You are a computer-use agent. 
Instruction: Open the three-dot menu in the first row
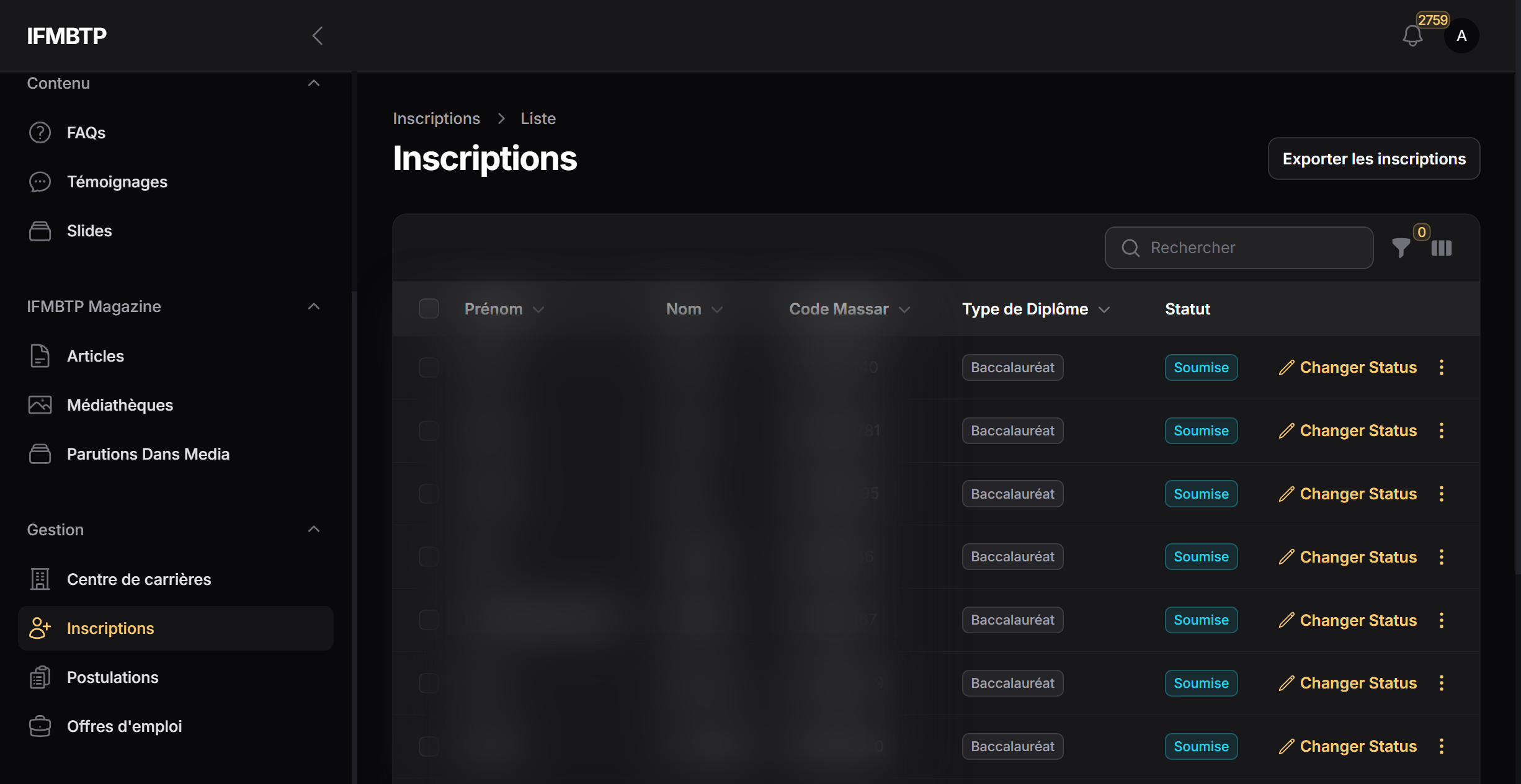click(x=1442, y=367)
